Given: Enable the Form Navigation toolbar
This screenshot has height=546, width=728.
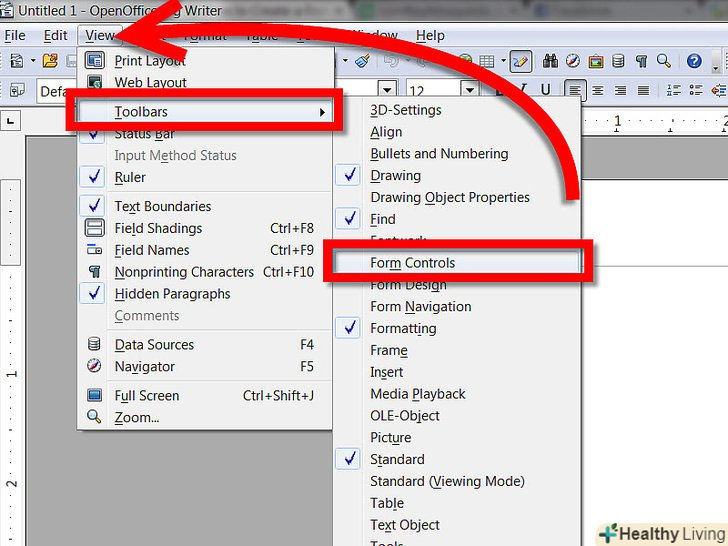Looking at the screenshot, I should pyautogui.click(x=457, y=306).
